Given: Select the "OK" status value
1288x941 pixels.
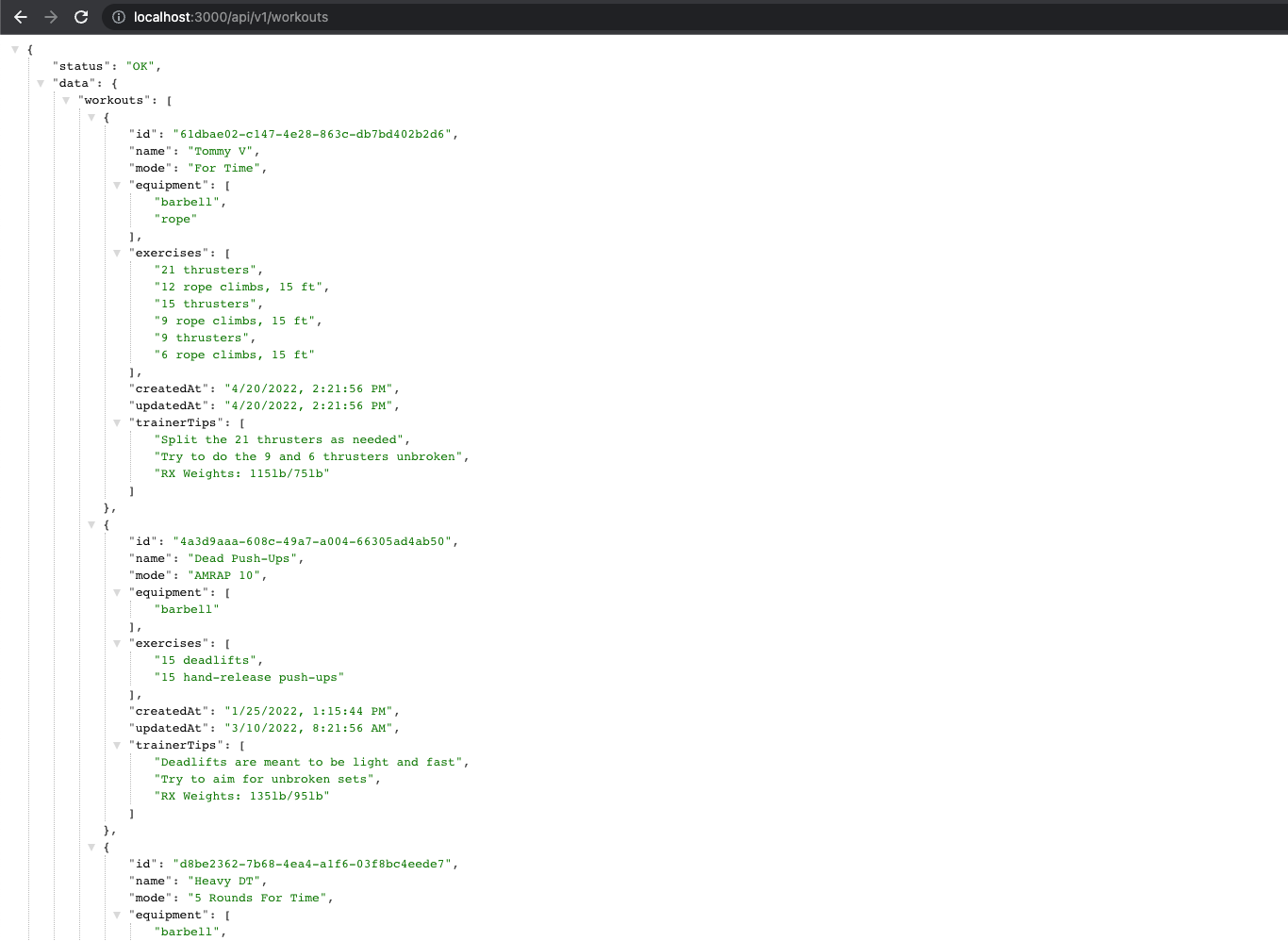Looking at the screenshot, I should tap(140, 66).
